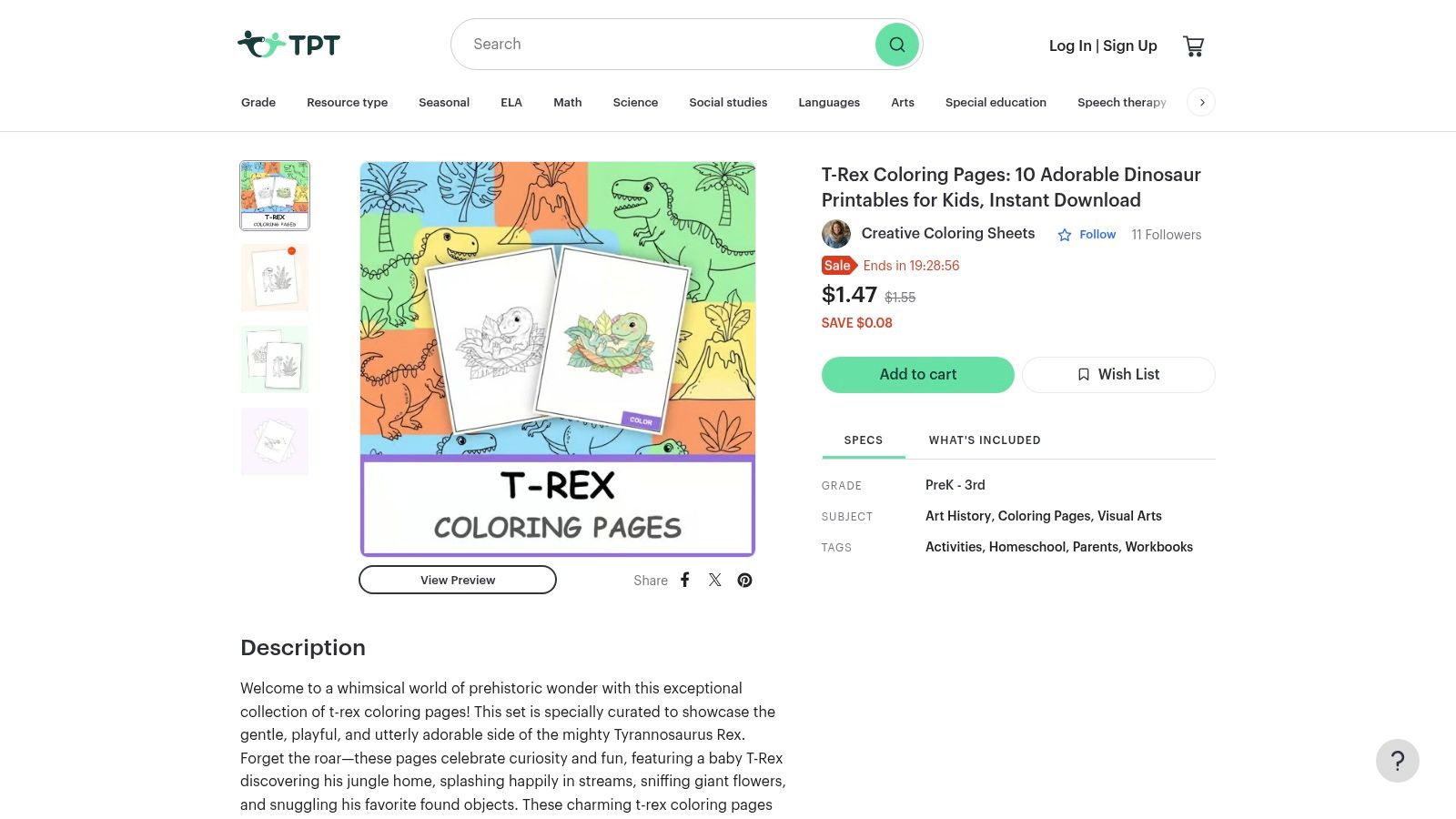Open the Resource type menu
The height and width of the screenshot is (819, 1456).
tap(348, 102)
